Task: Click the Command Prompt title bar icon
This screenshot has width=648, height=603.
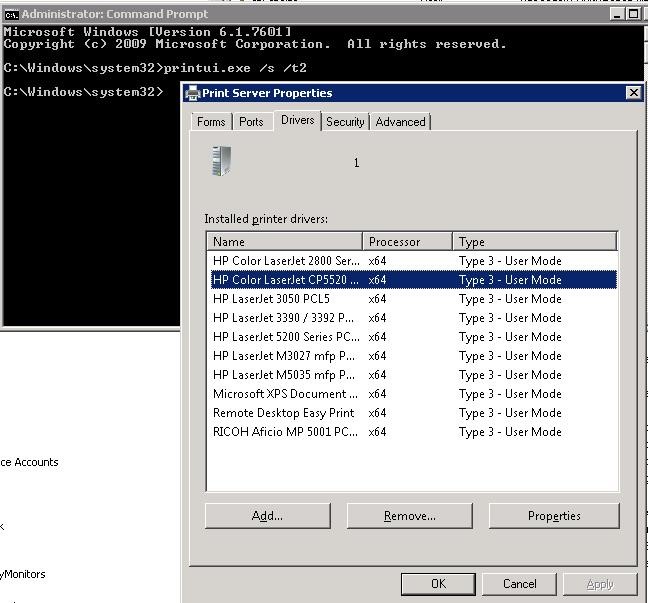Action: [x=12, y=15]
